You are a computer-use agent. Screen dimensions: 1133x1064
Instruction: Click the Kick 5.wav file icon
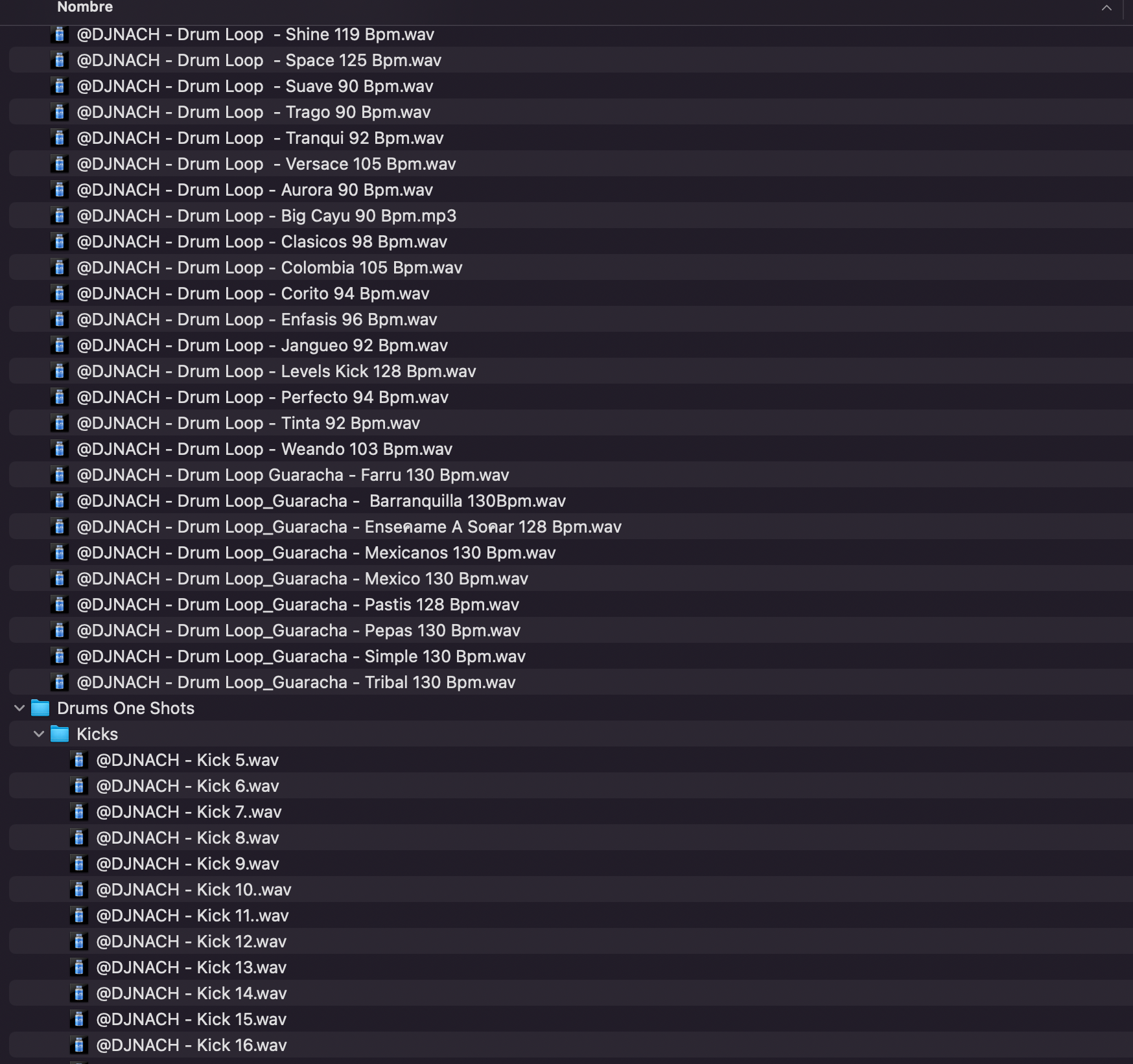[x=78, y=760]
